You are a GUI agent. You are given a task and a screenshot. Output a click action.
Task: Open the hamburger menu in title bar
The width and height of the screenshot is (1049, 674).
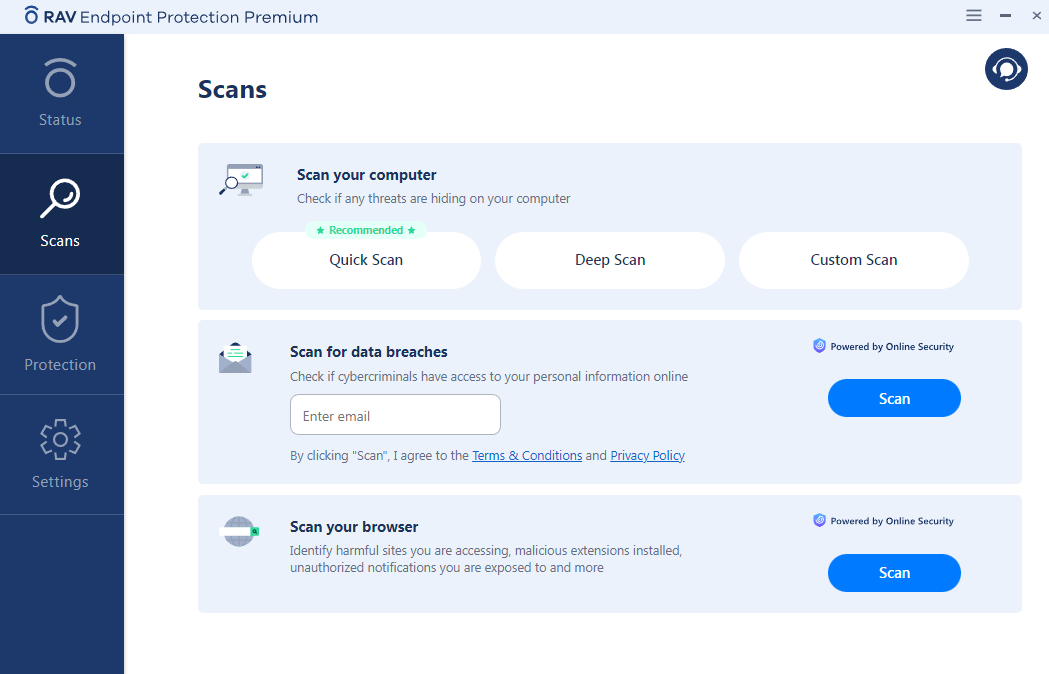pos(973,16)
